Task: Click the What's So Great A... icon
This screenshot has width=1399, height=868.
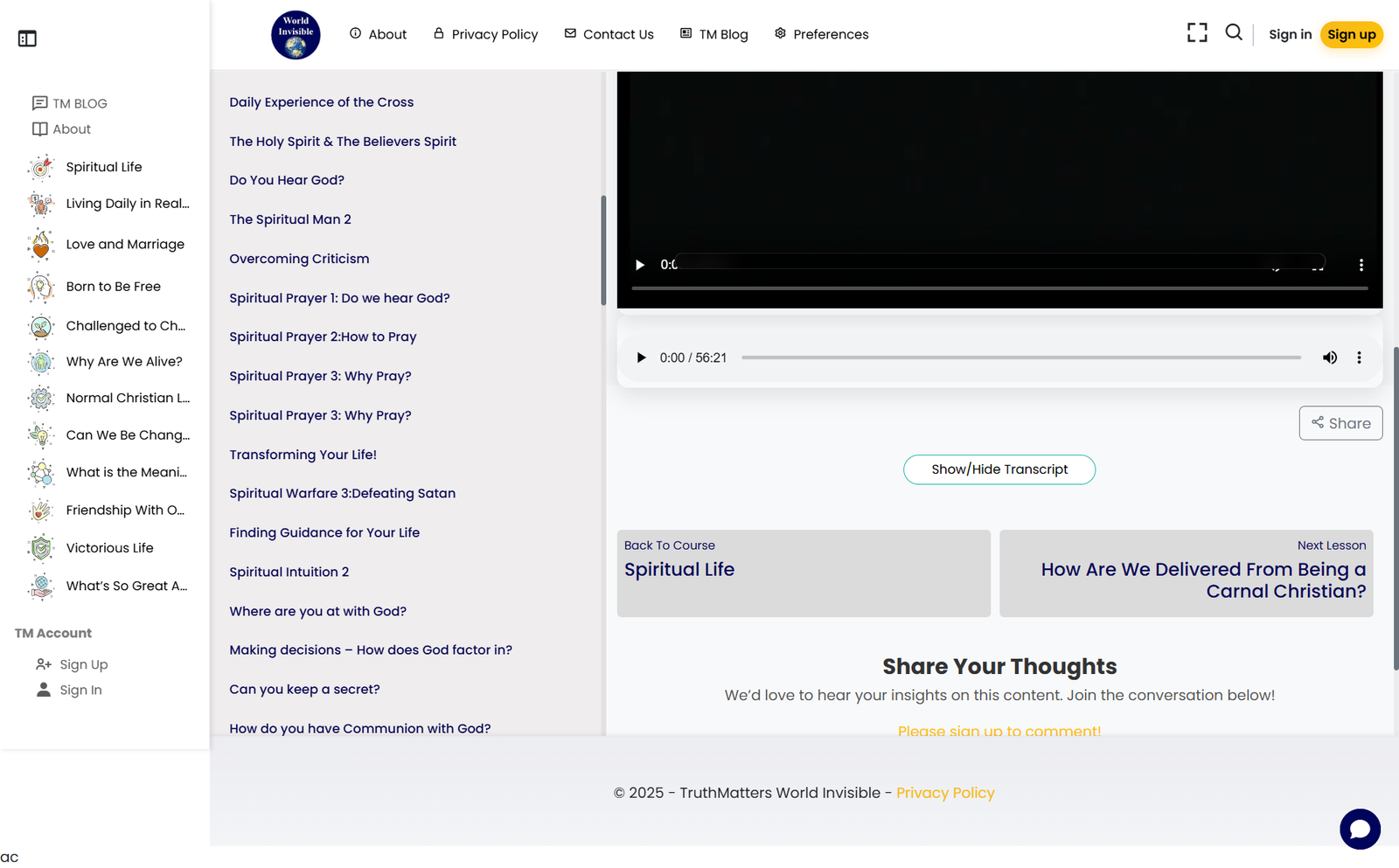Action: pos(41,586)
